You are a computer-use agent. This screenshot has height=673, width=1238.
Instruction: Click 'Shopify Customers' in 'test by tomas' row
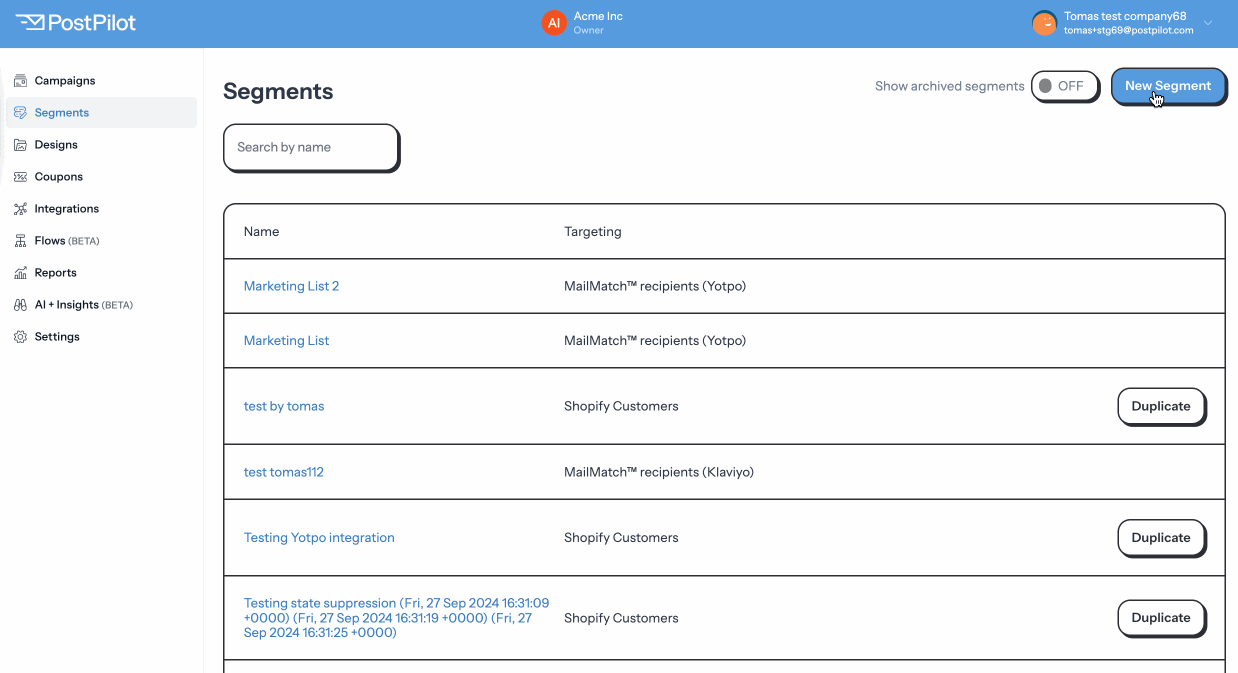(621, 406)
